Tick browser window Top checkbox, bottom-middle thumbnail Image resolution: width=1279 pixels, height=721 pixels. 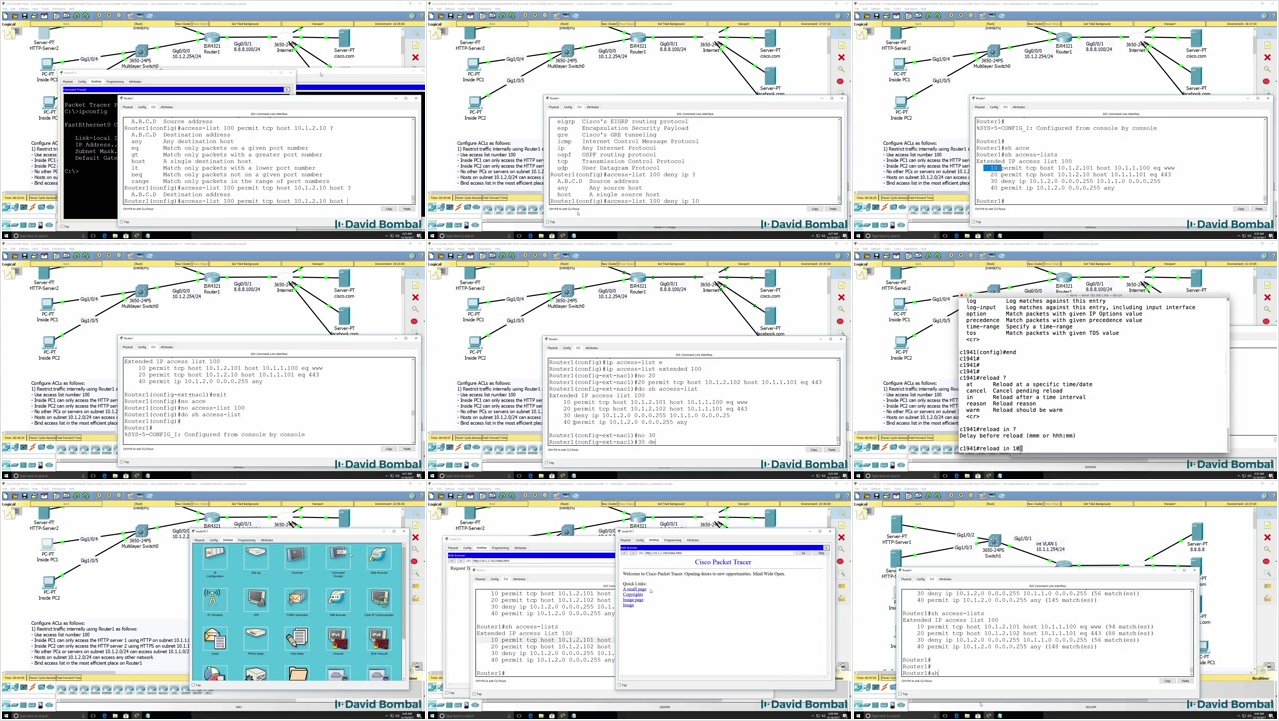point(619,685)
